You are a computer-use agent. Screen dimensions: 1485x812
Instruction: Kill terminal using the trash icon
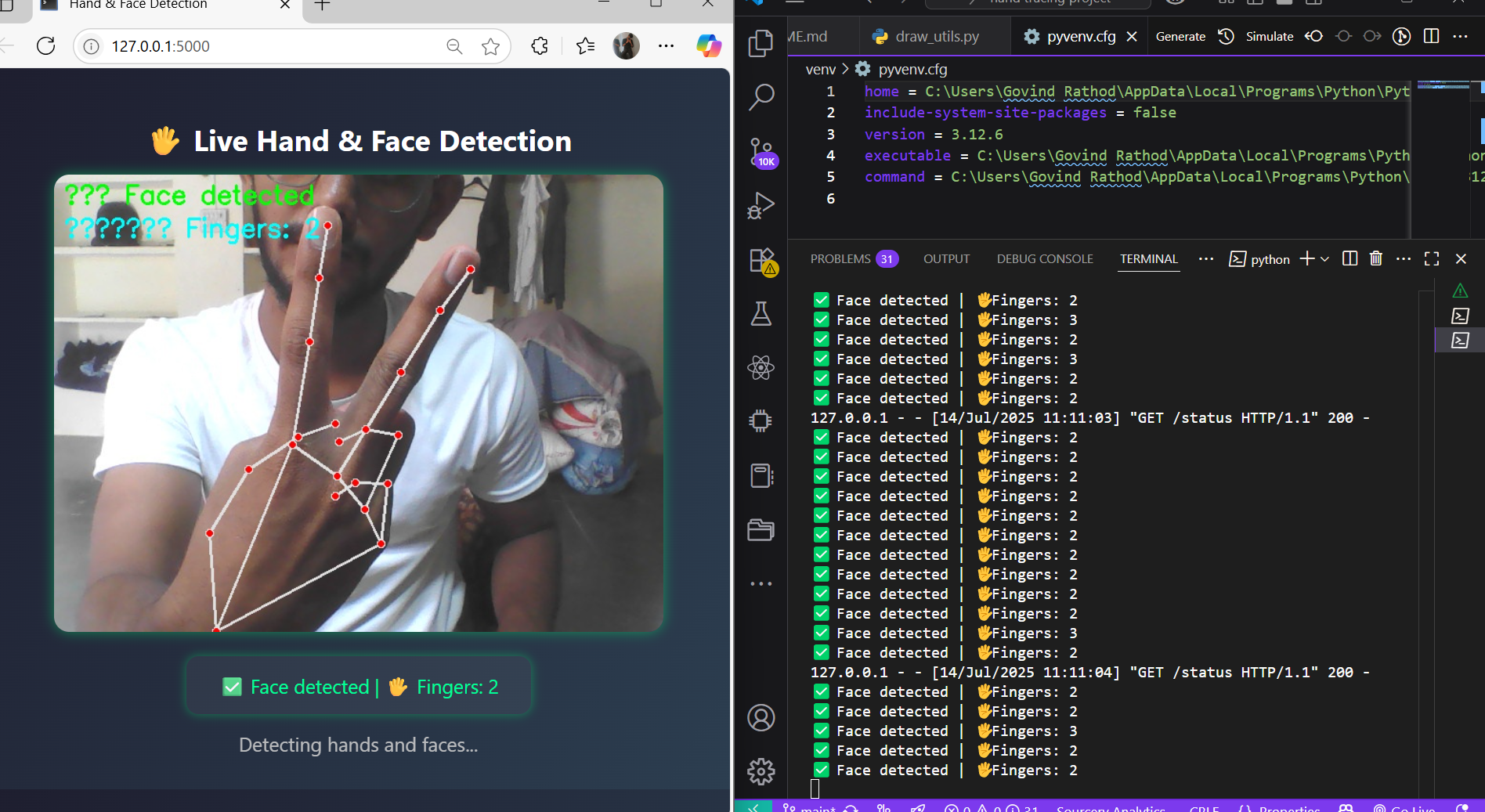(1375, 258)
